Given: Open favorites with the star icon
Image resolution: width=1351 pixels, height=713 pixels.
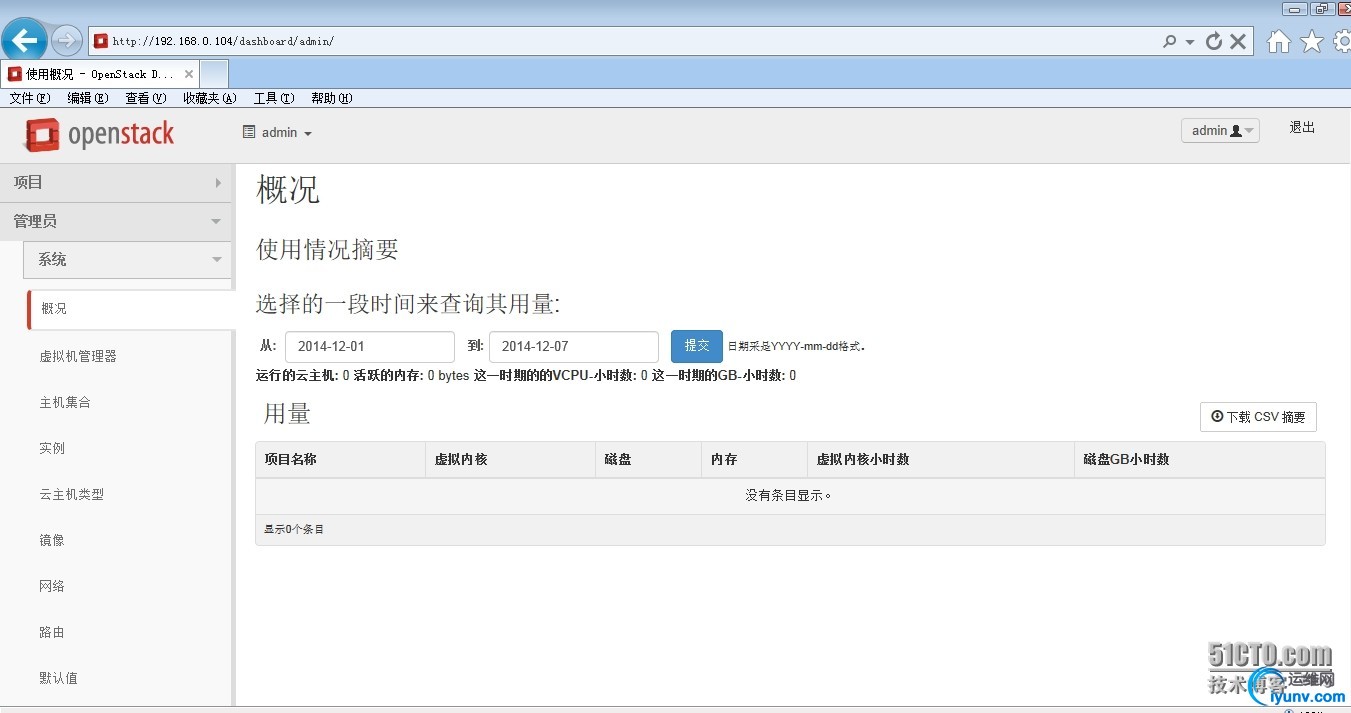Looking at the screenshot, I should (1311, 41).
